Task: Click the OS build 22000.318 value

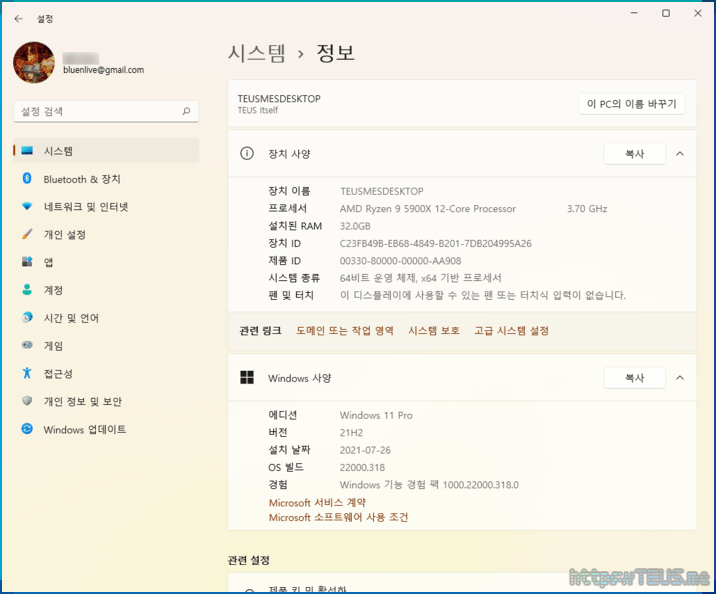Action: click(363, 468)
